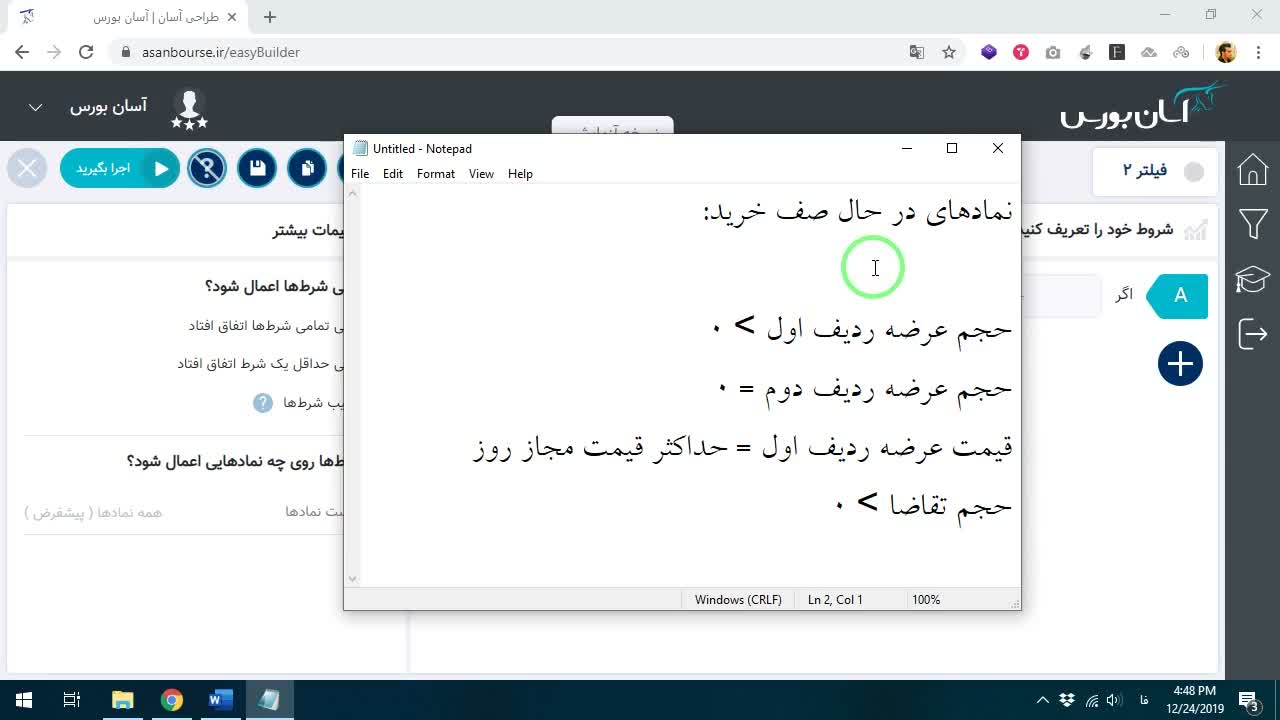Click the فیلتر ۲ filter name tab
1280x720 pixels.
(1157, 171)
